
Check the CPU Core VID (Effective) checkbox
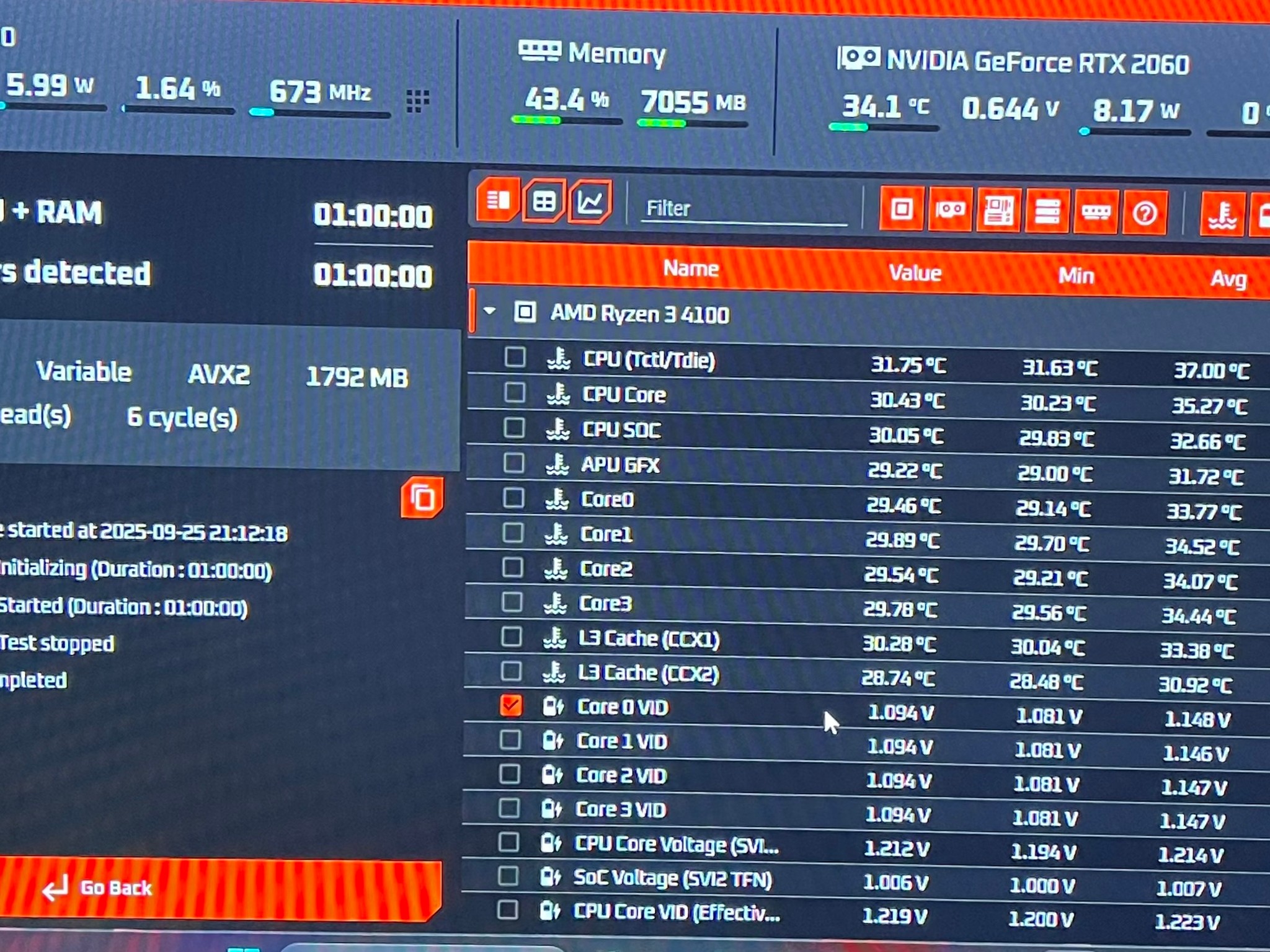(508, 910)
